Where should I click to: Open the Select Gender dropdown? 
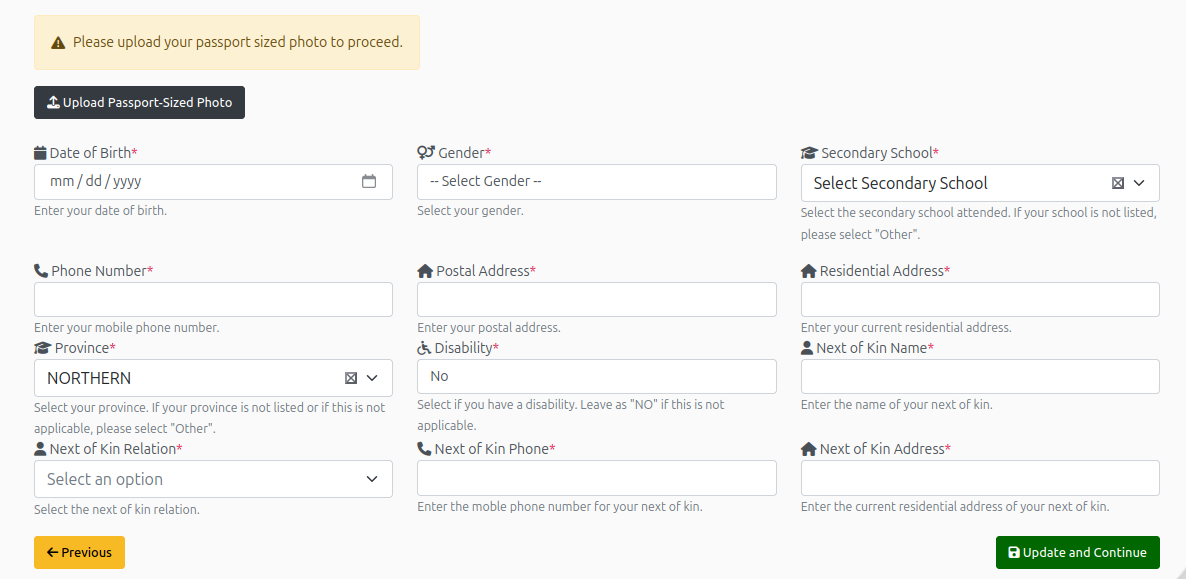click(x=596, y=182)
